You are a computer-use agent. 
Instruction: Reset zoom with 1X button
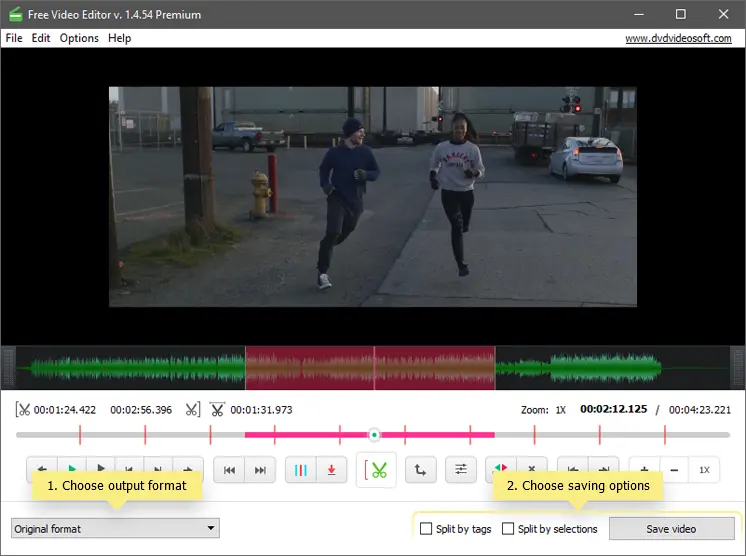pos(704,469)
